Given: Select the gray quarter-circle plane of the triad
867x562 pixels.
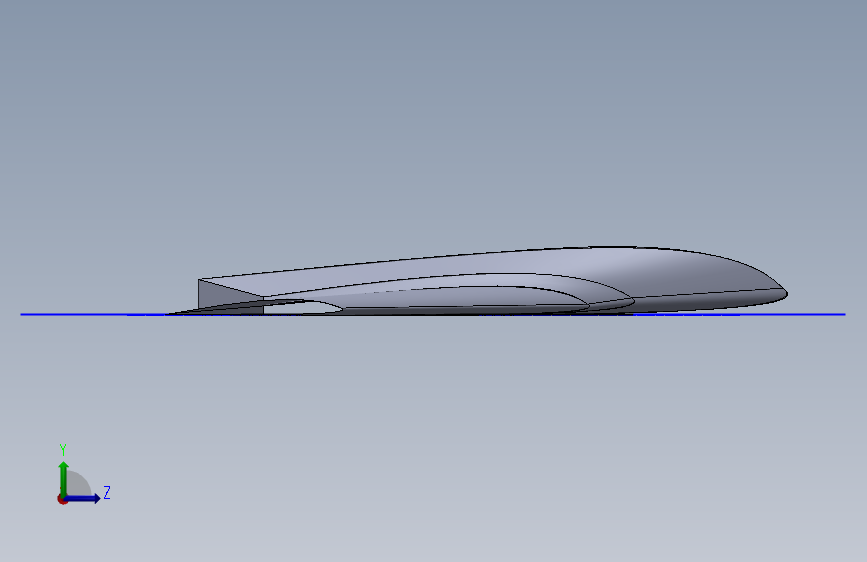Looking at the screenshot, I should click(x=78, y=485).
